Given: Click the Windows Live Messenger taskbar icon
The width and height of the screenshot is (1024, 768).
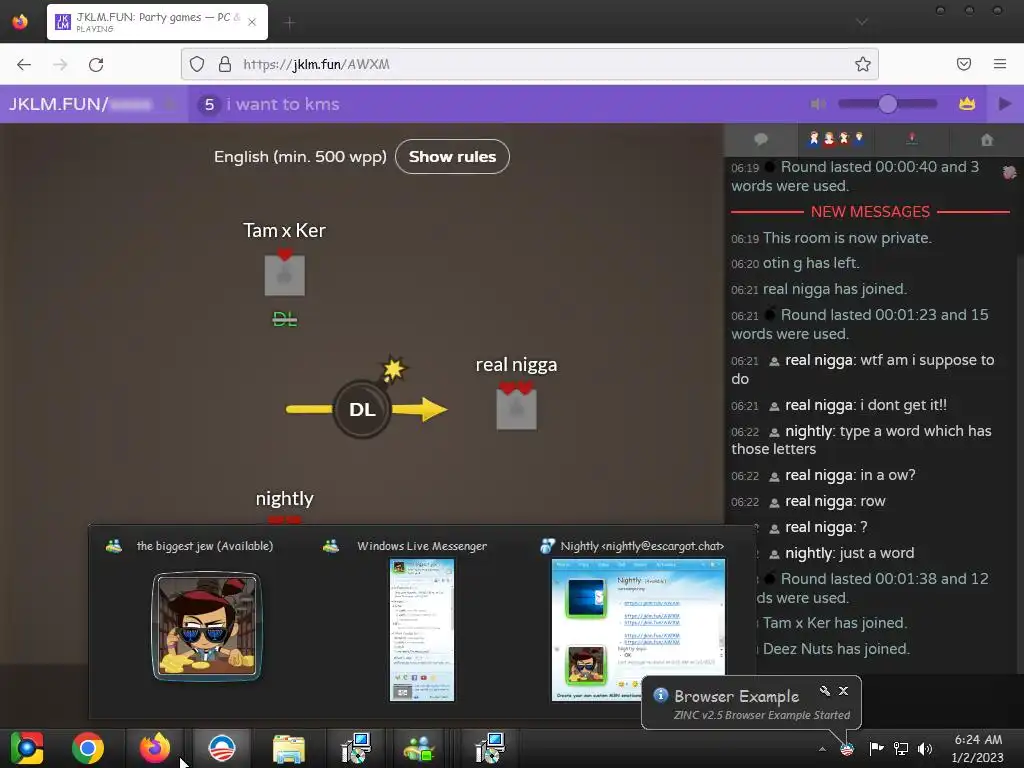Looking at the screenshot, I should [x=420, y=748].
